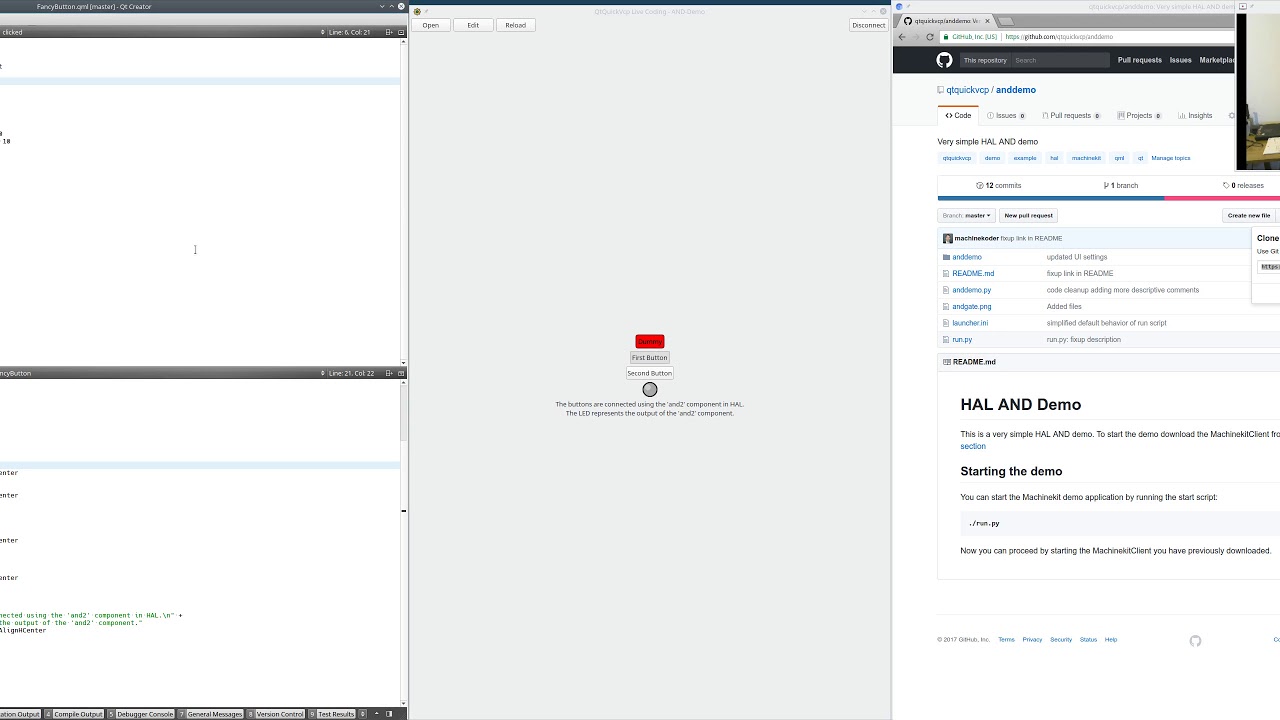This screenshot has height=720, width=1280.
Task: Open the Projects tab
Action: click(x=1139, y=115)
